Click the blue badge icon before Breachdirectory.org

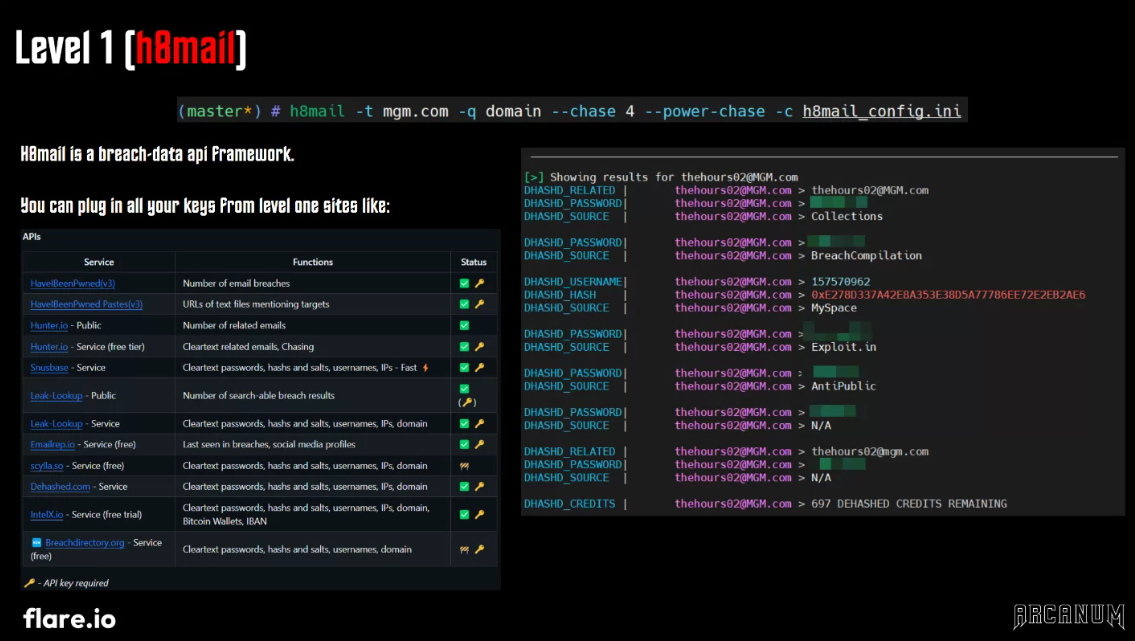click(36, 543)
